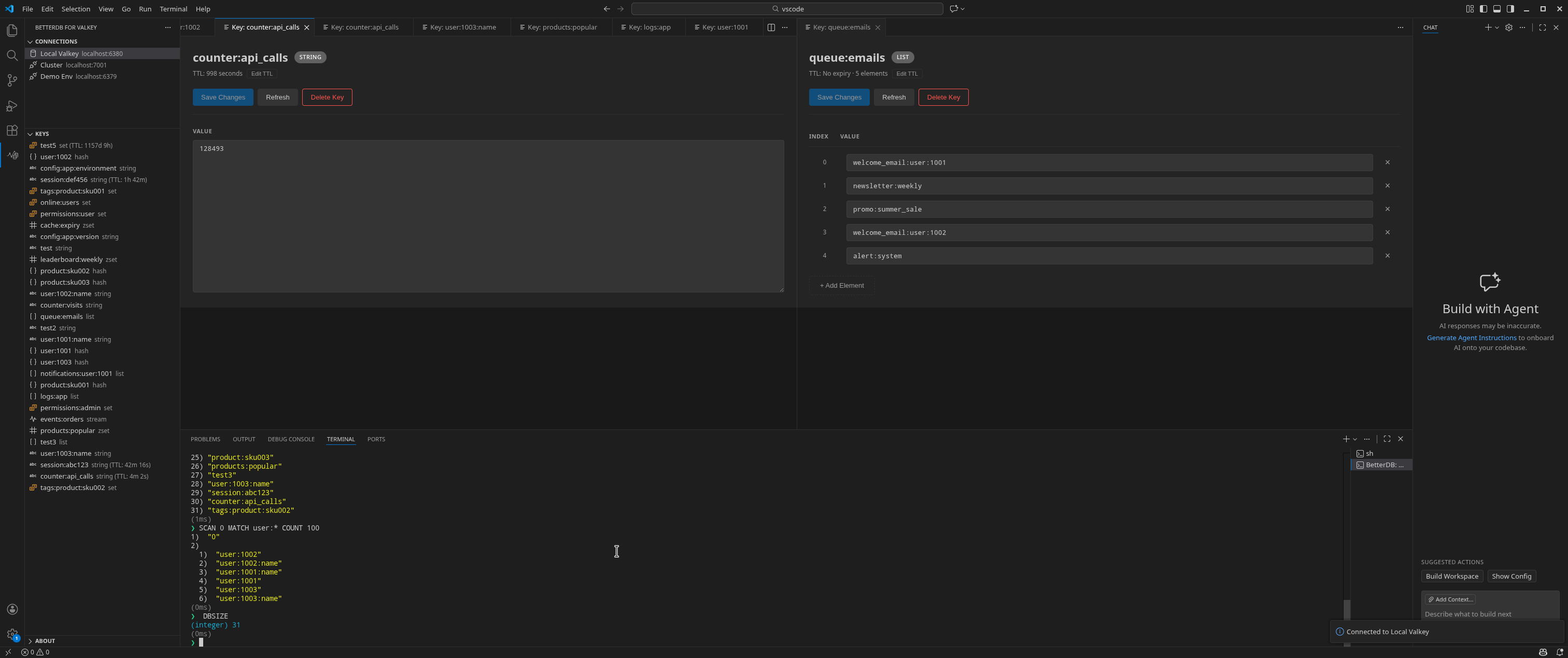Remove the promo:summer_sale element with its x icon
The image size is (1568, 658).
(1388, 209)
